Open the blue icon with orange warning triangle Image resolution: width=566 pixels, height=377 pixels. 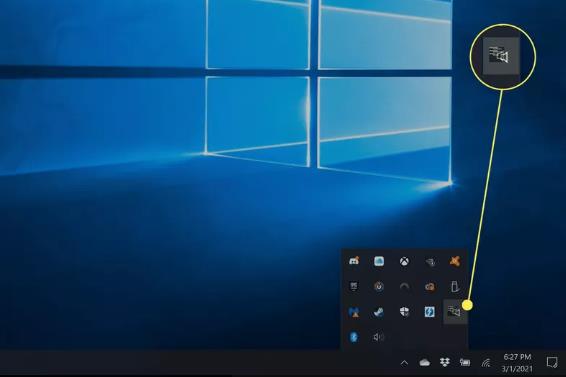[354, 312]
